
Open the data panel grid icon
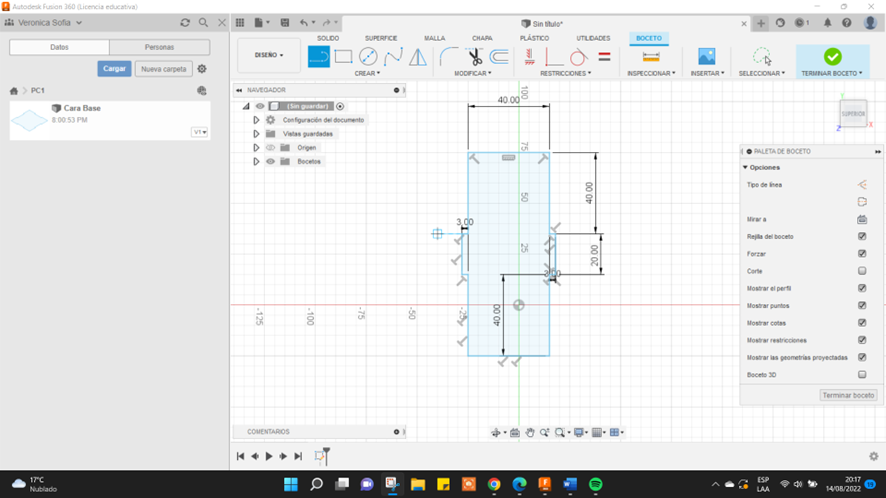coord(240,23)
